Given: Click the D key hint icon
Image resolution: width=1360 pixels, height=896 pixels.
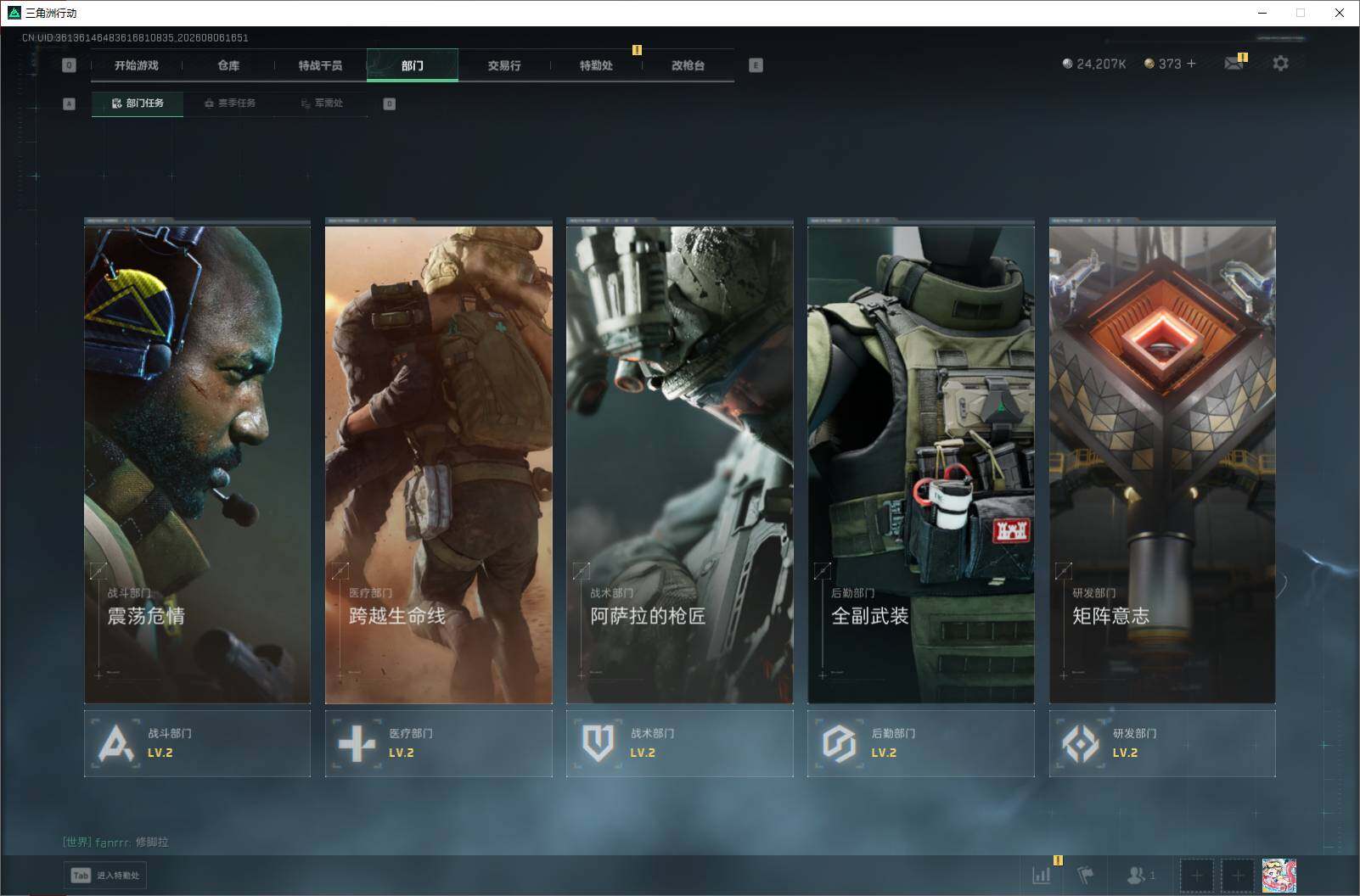Looking at the screenshot, I should pyautogui.click(x=389, y=104).
